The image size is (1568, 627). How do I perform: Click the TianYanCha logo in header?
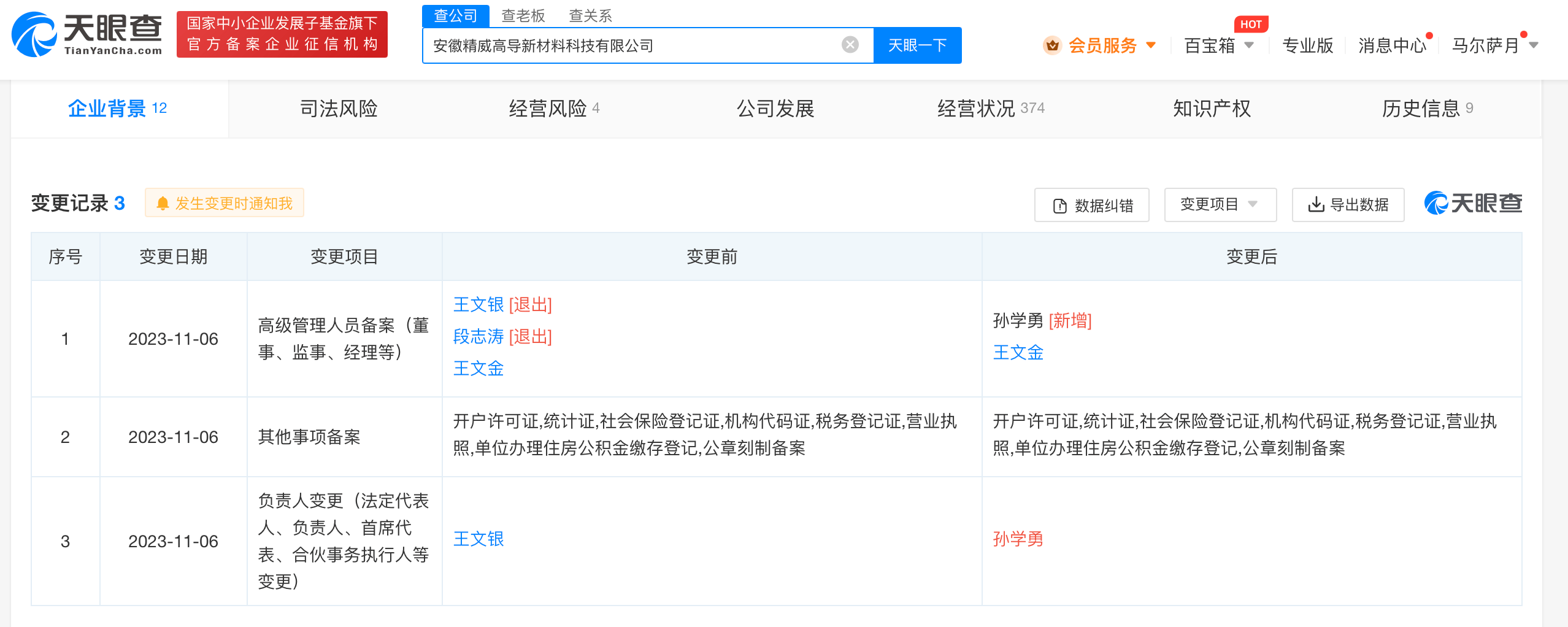point(87,34)
